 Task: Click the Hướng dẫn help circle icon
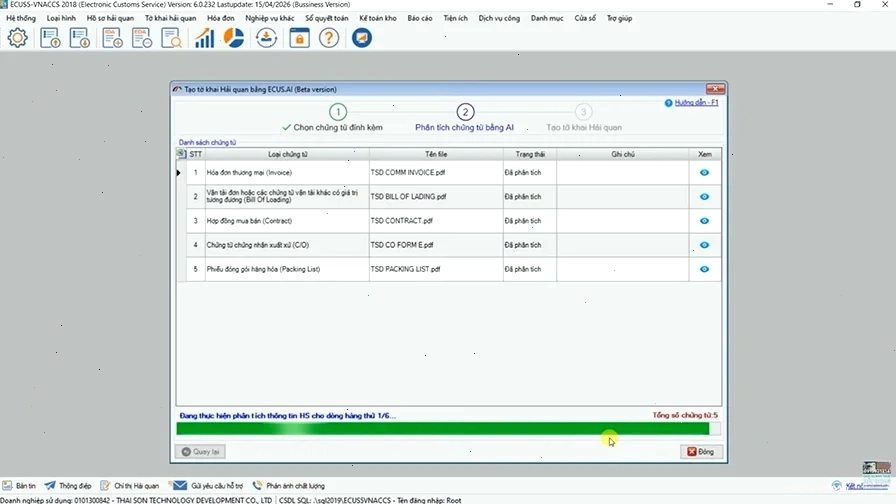(x=668, y=103)
